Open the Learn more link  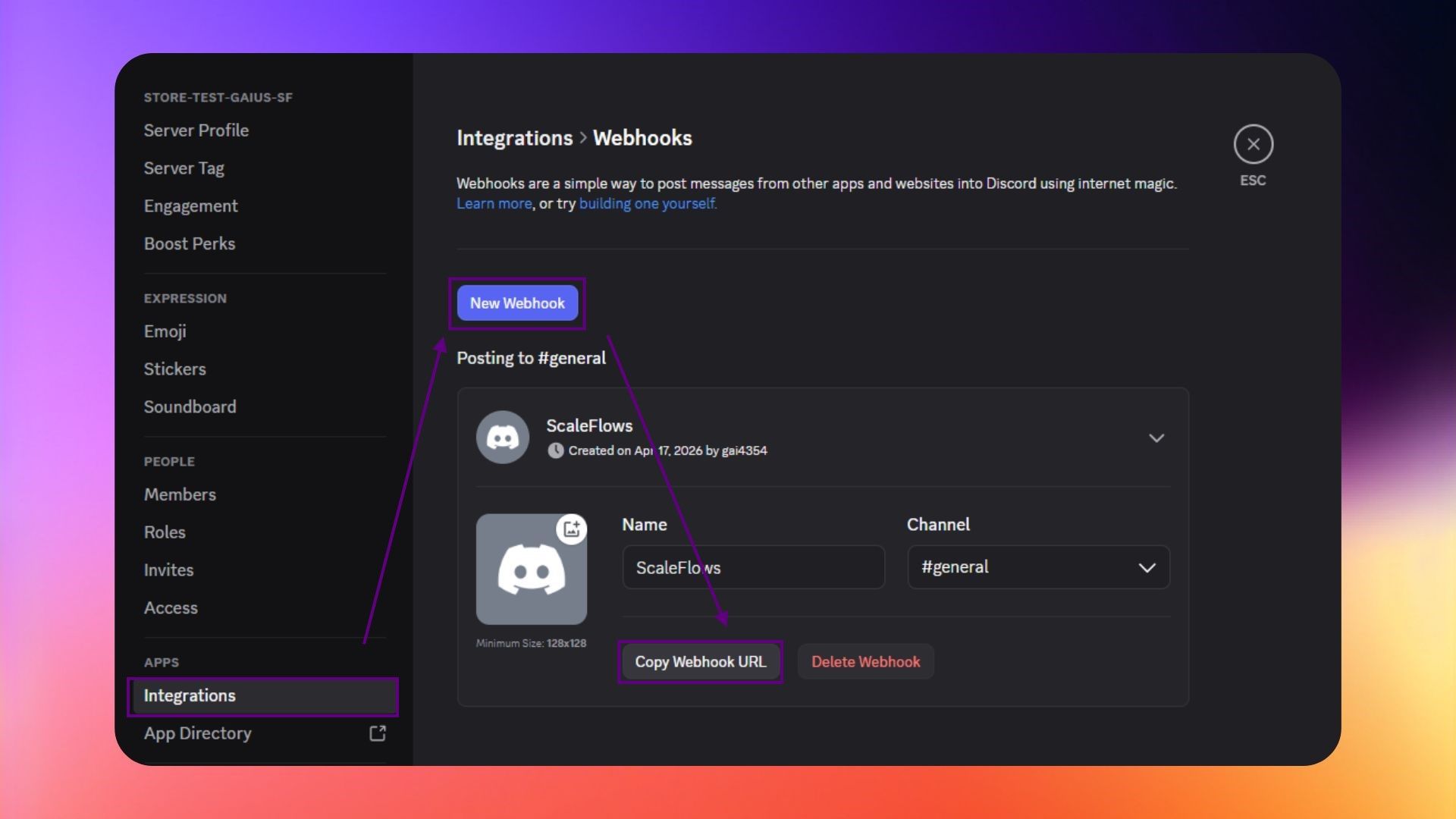pyautogui.click(x=494, y=203)
